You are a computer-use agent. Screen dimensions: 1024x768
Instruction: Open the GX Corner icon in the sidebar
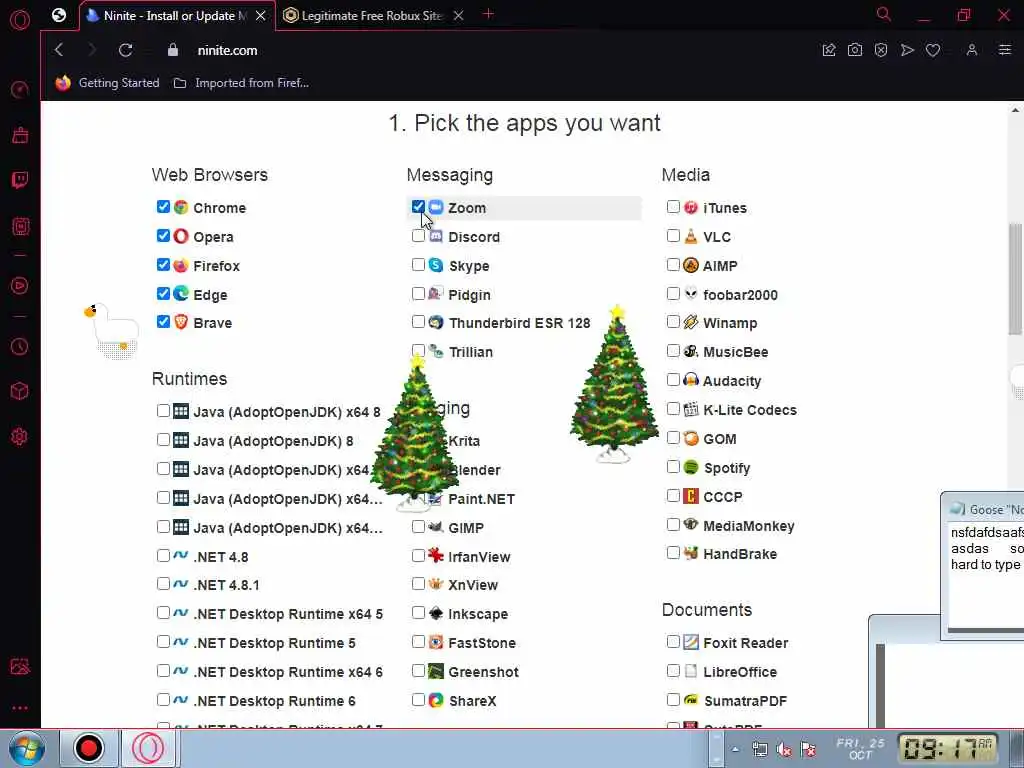click(x=20, y=90)
